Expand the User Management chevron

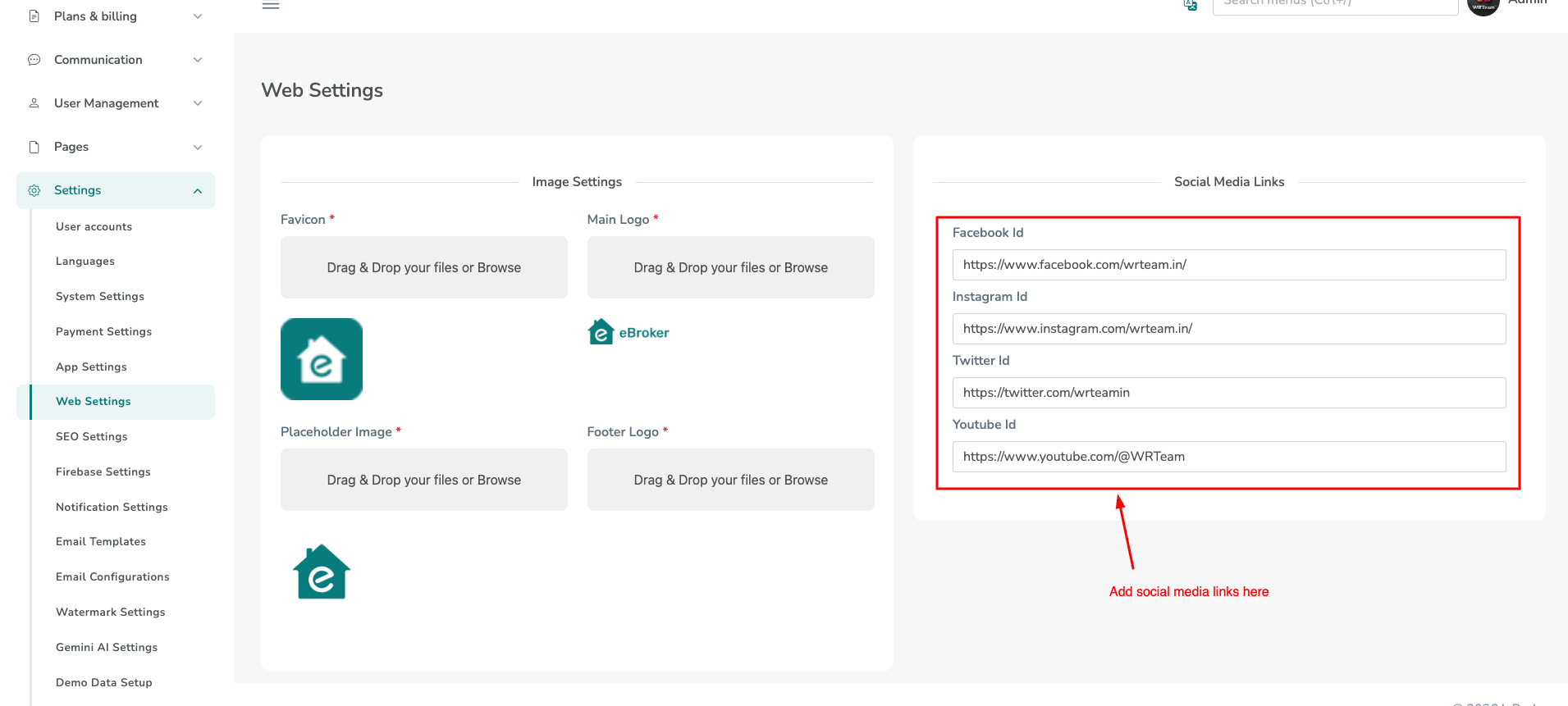pos(198,103)
